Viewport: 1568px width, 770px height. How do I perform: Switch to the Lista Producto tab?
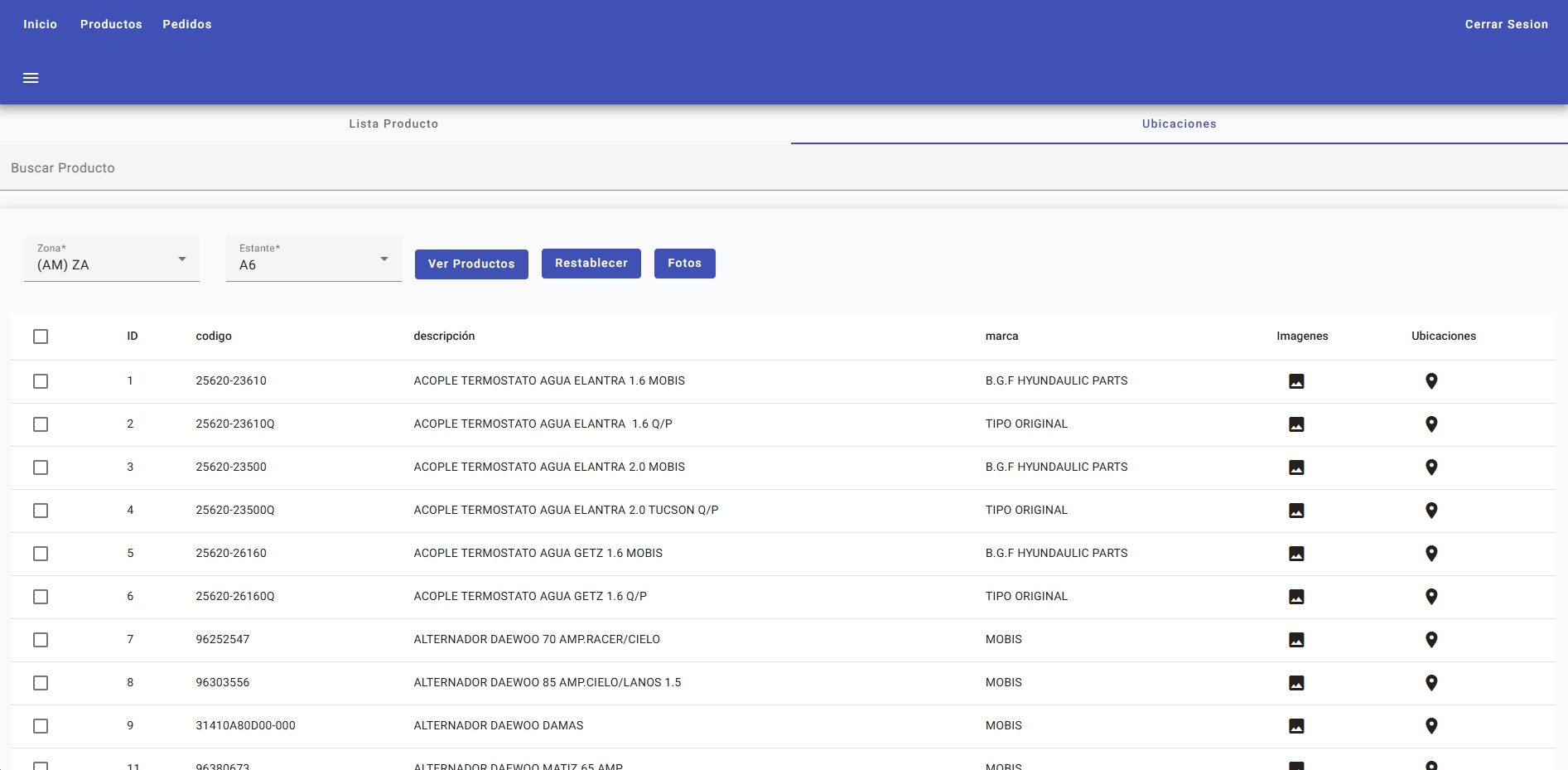pos(393,124)
